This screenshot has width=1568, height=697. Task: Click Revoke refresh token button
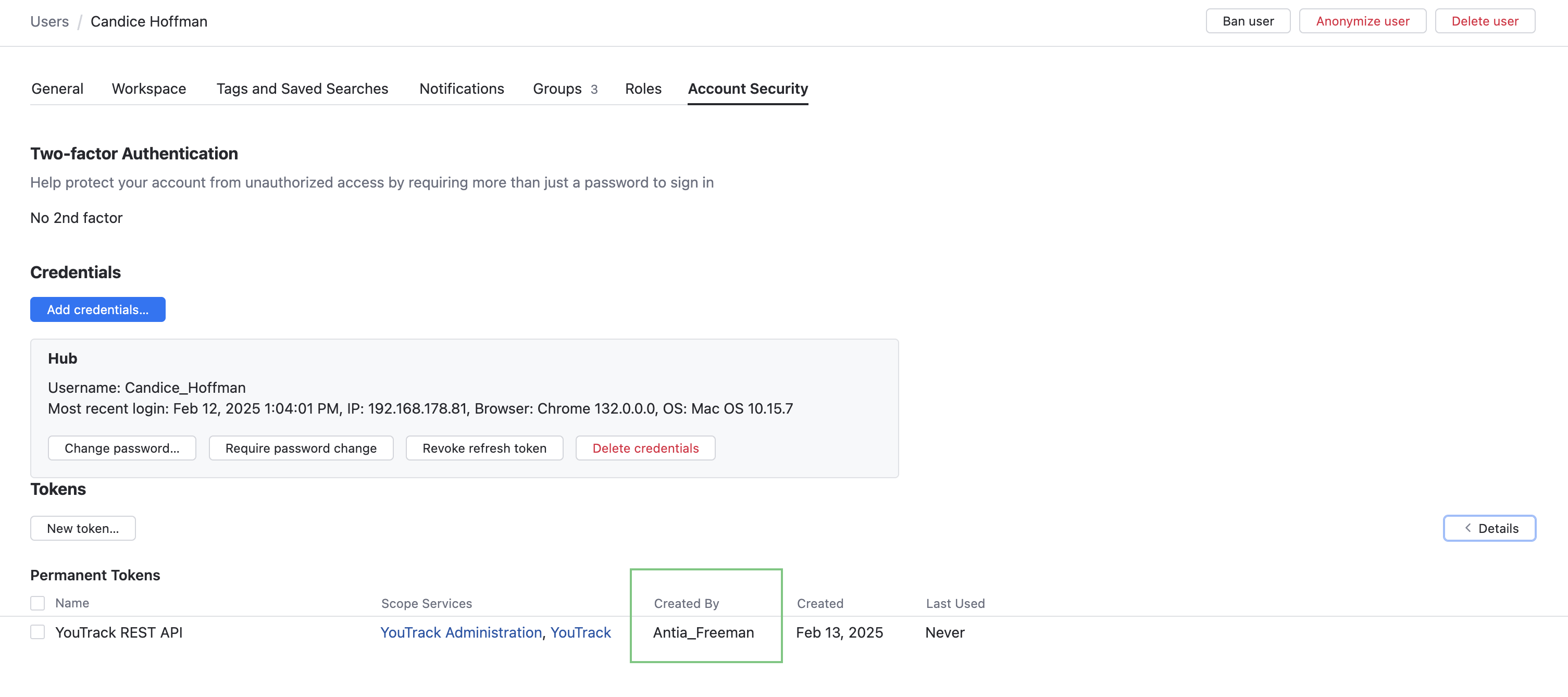click(484, 448)
